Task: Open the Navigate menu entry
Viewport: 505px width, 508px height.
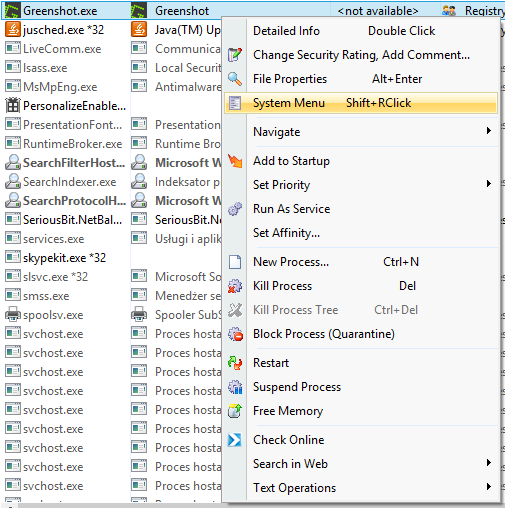Action: coord(361,132)
